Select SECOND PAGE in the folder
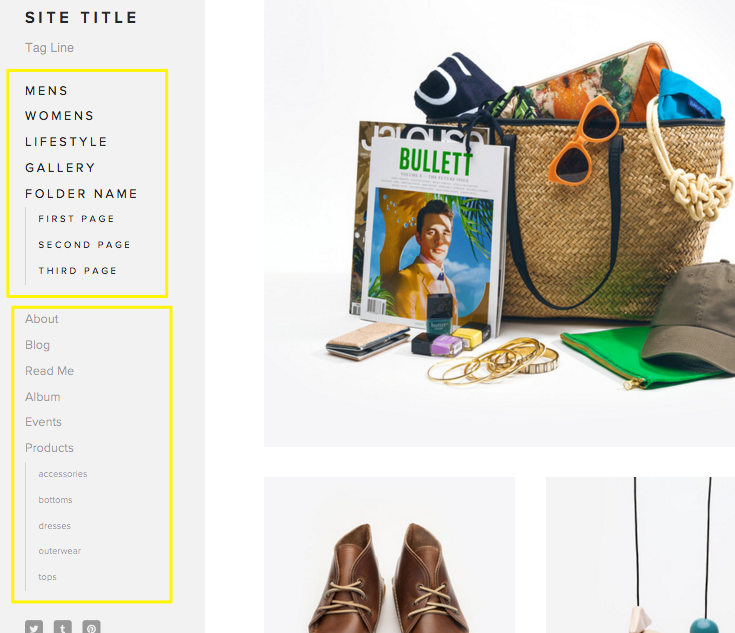The width and height of the screenshot is (735, 633). [84, 245]
